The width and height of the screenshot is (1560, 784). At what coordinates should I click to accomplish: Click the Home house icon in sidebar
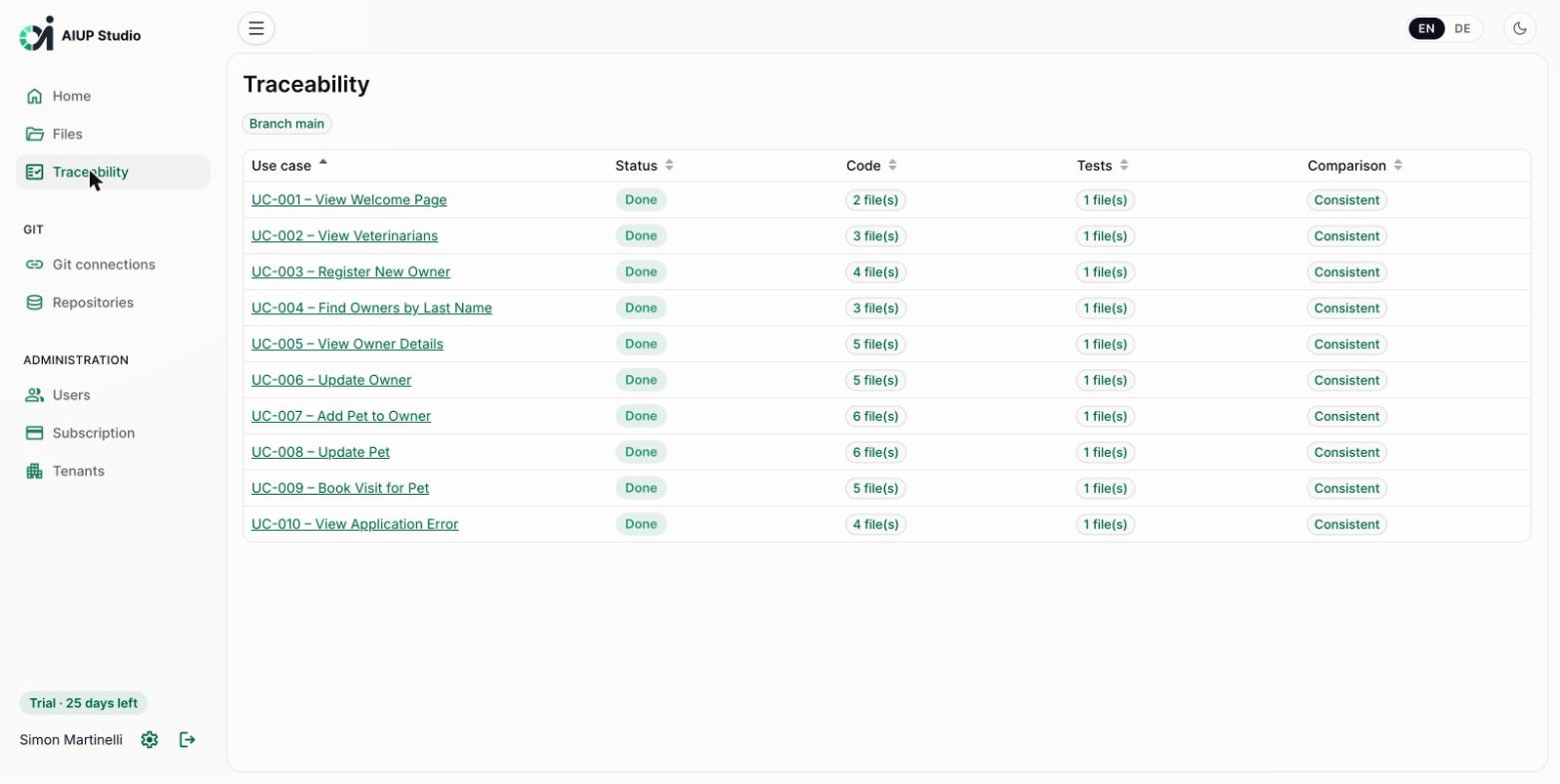point(35,96)
